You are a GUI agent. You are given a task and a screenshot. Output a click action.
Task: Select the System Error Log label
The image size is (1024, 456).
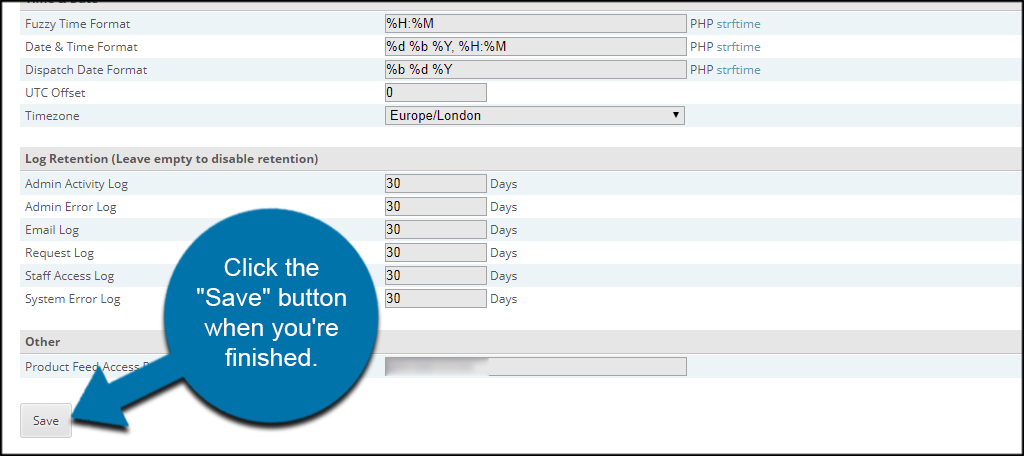tap(72, 299)
